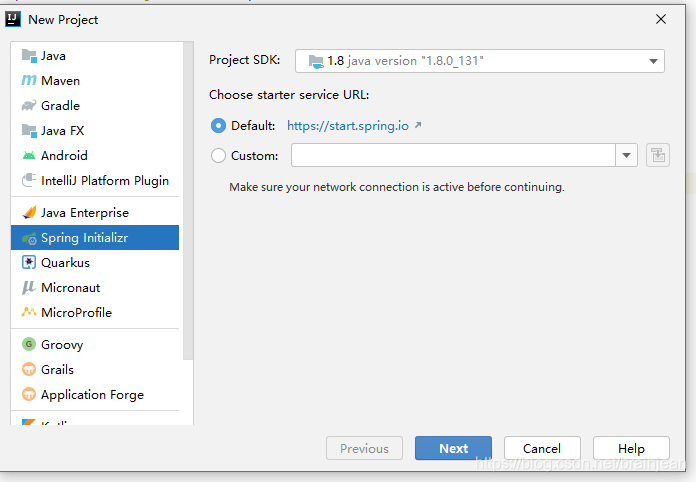696x482 pixels.
Task: Click the Next button
Action: click(x=453, y=448)
